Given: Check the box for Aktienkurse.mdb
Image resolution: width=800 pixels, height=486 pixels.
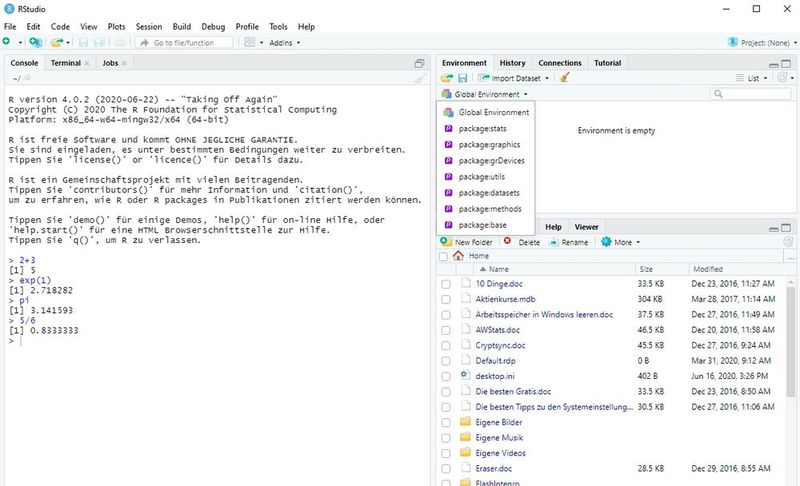Looking at the screenshot, I should point(446,299).
